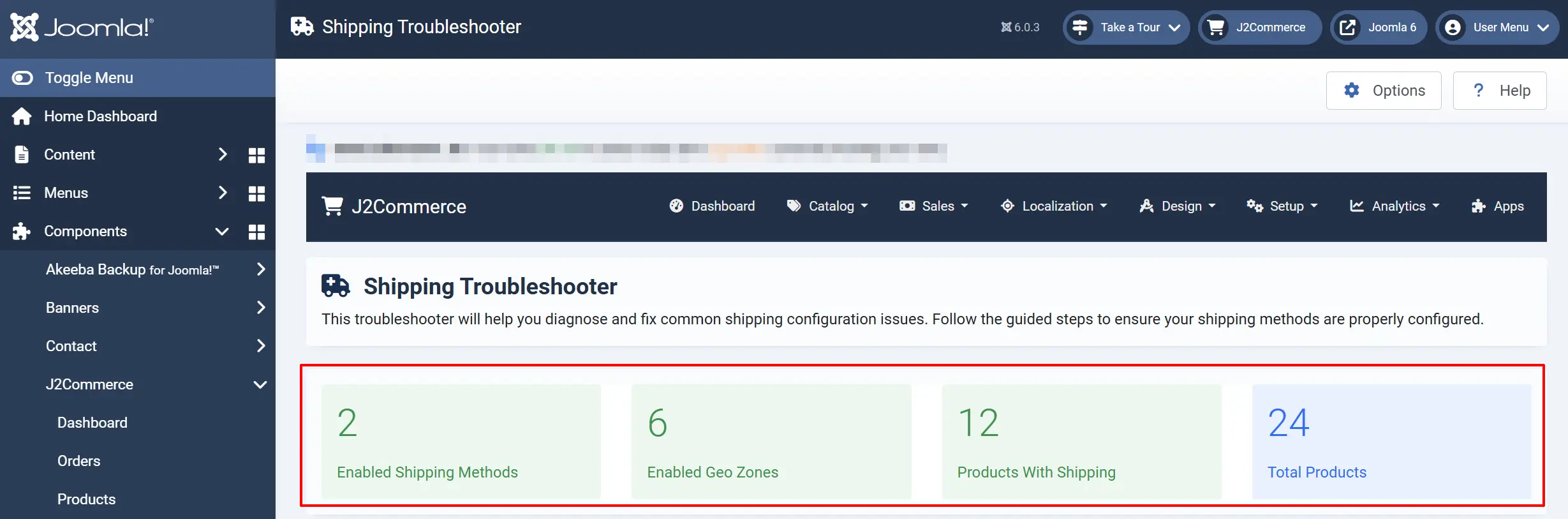Open the User Menu dropdown
Screen dimensions: 1568x519
tap(1498, 27)
